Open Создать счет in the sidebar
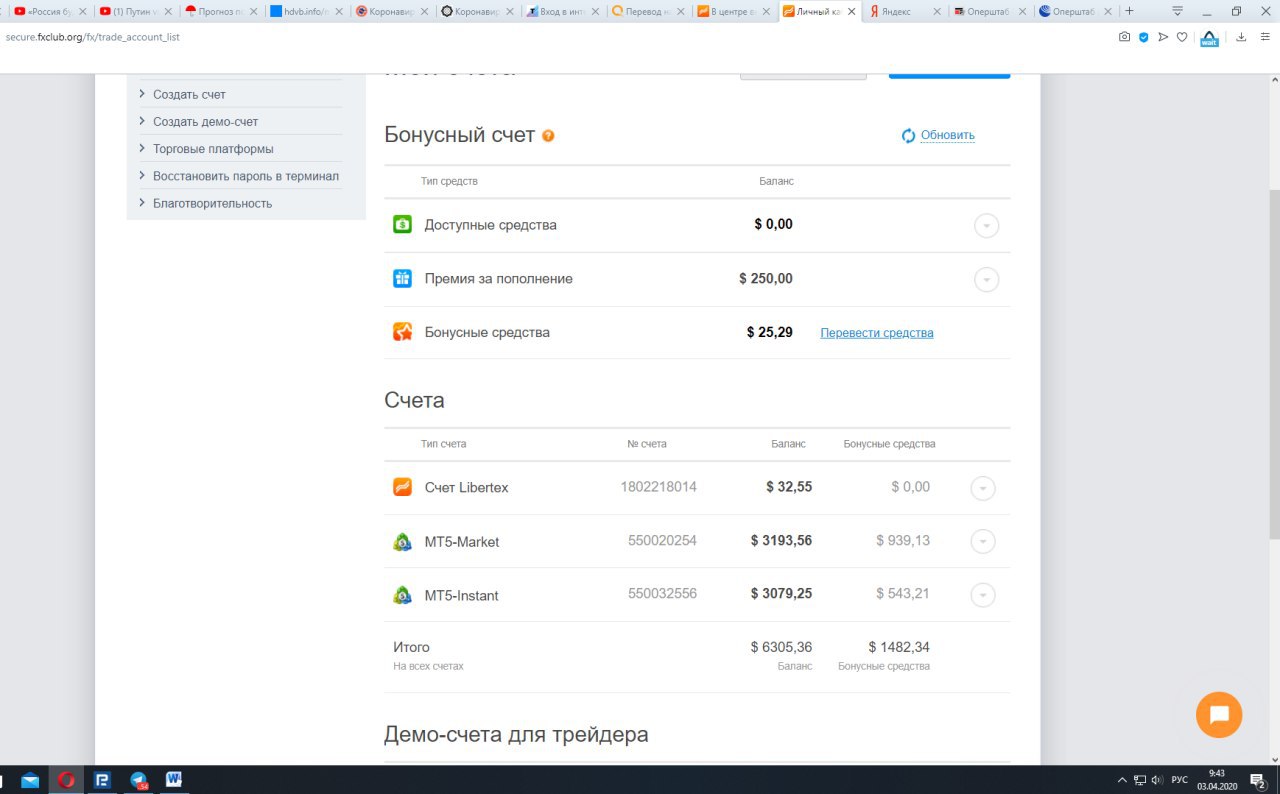Image resolution: width=1280 pixels, height=794 pixels. tap(189, 94)
